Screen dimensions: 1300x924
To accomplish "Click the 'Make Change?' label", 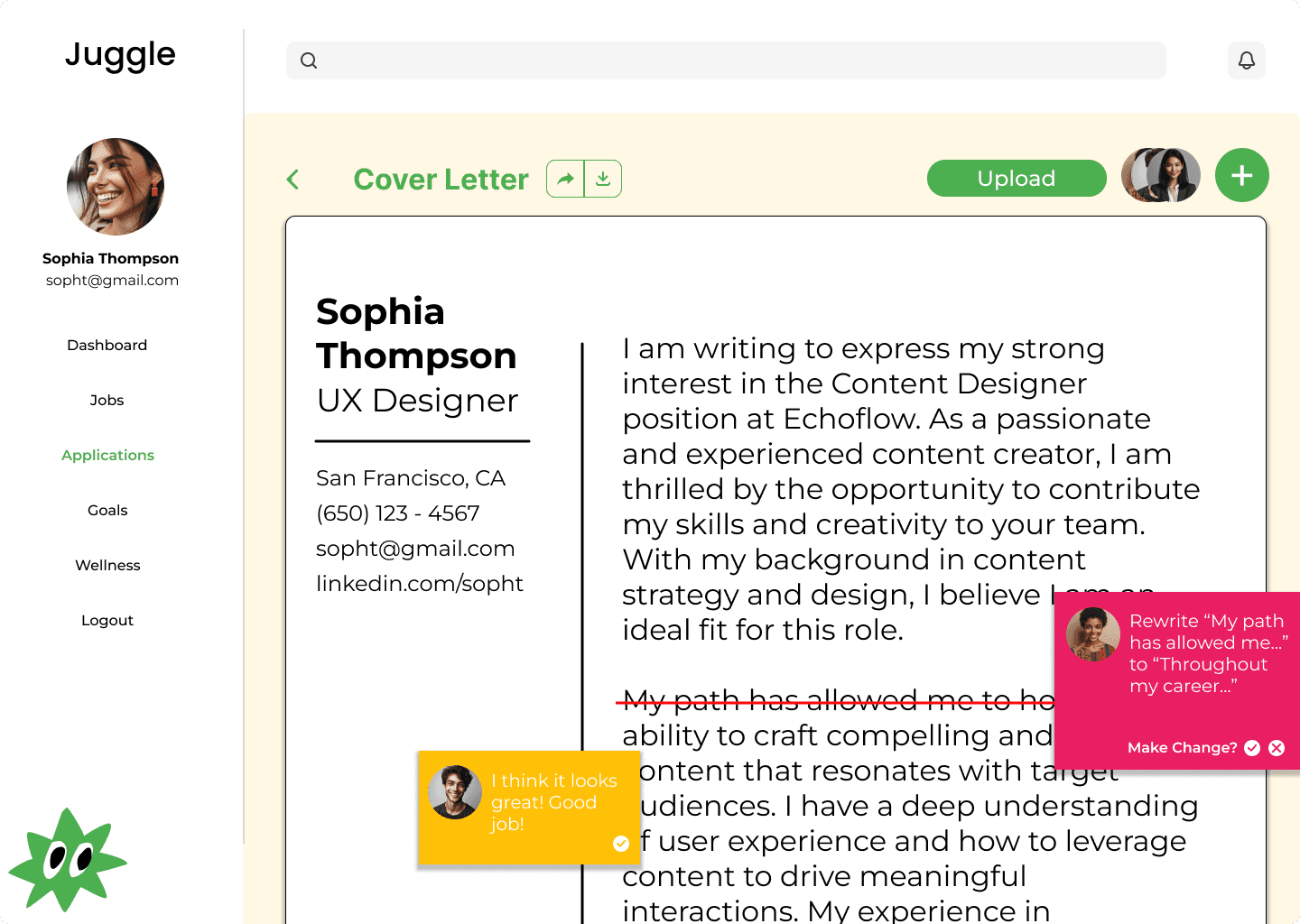I will coord(1182,747).
